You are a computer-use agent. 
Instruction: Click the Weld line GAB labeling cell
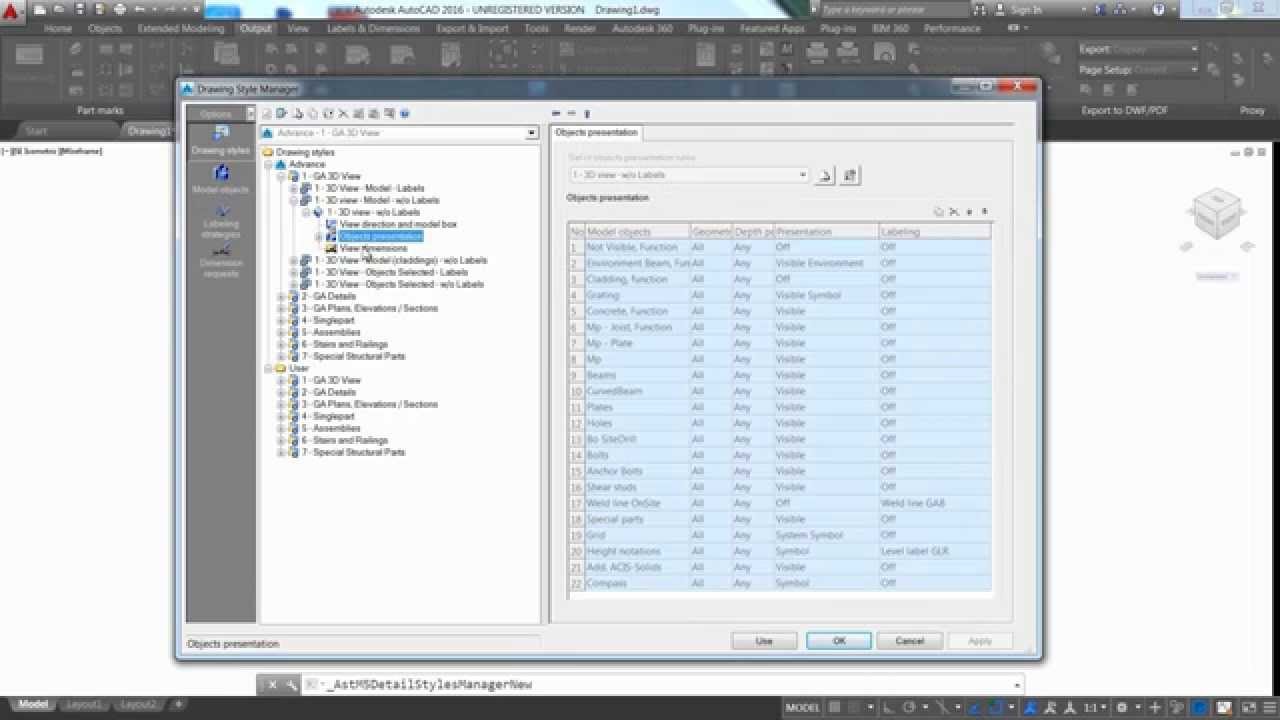pos(935,503)
